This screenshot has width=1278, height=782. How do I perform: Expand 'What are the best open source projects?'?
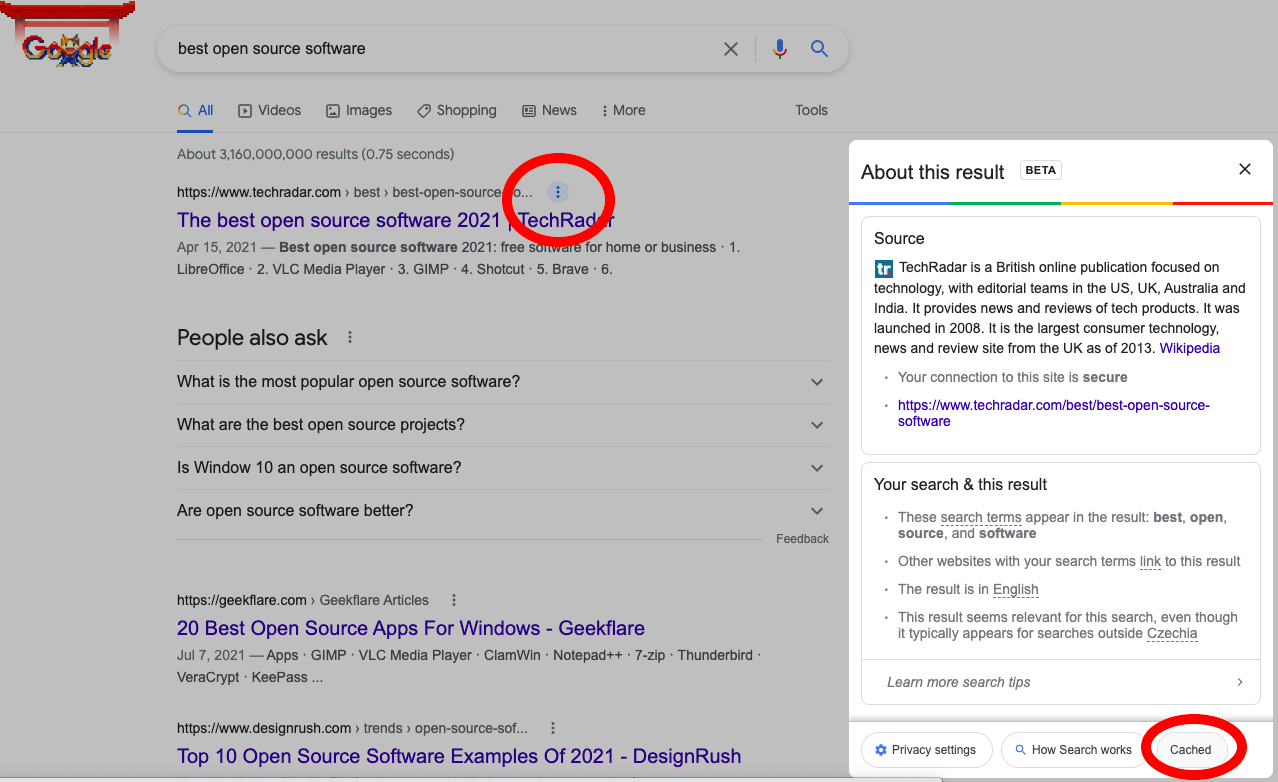(x=502, y=425)
